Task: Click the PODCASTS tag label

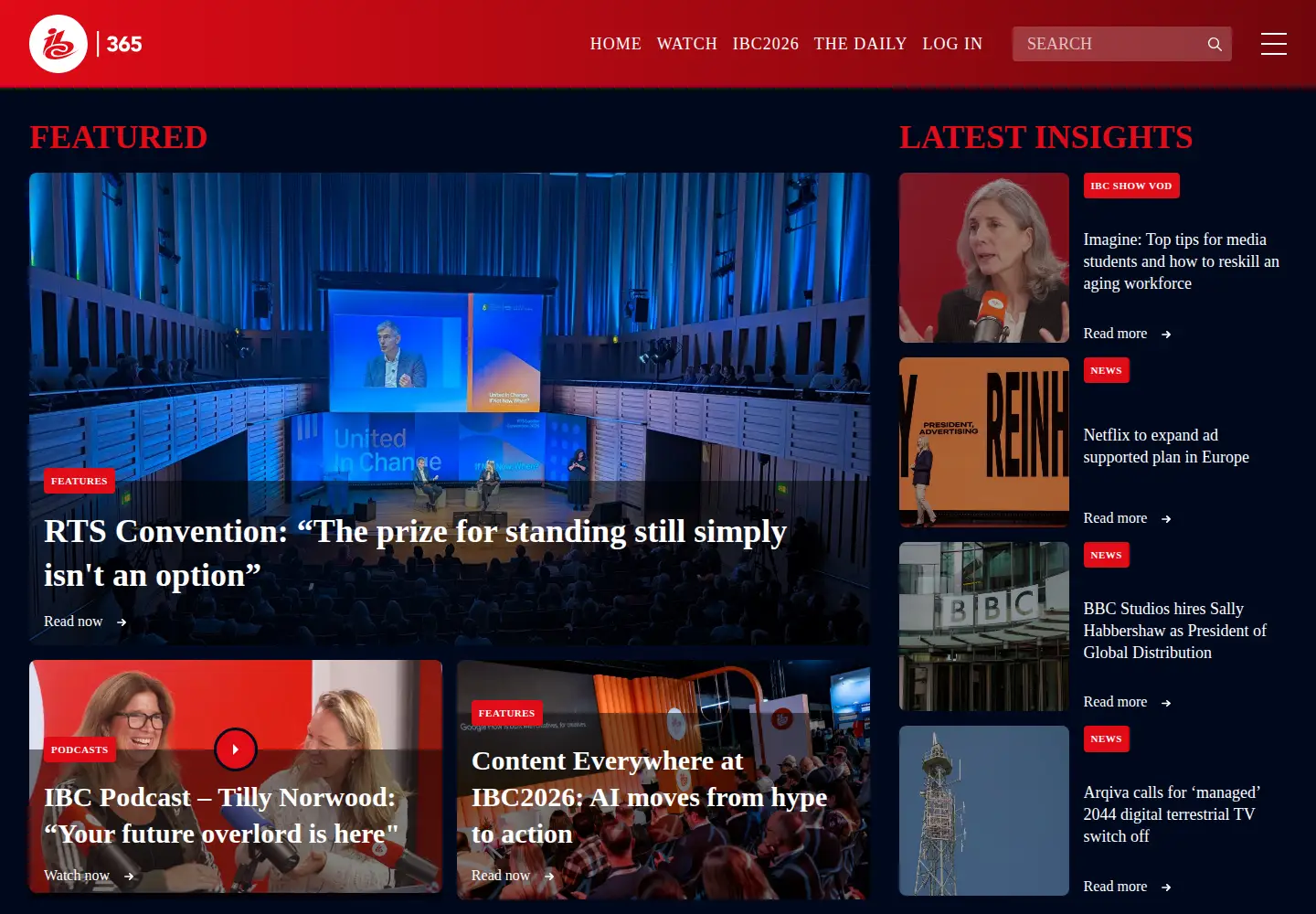Action: tap(80, 749)
